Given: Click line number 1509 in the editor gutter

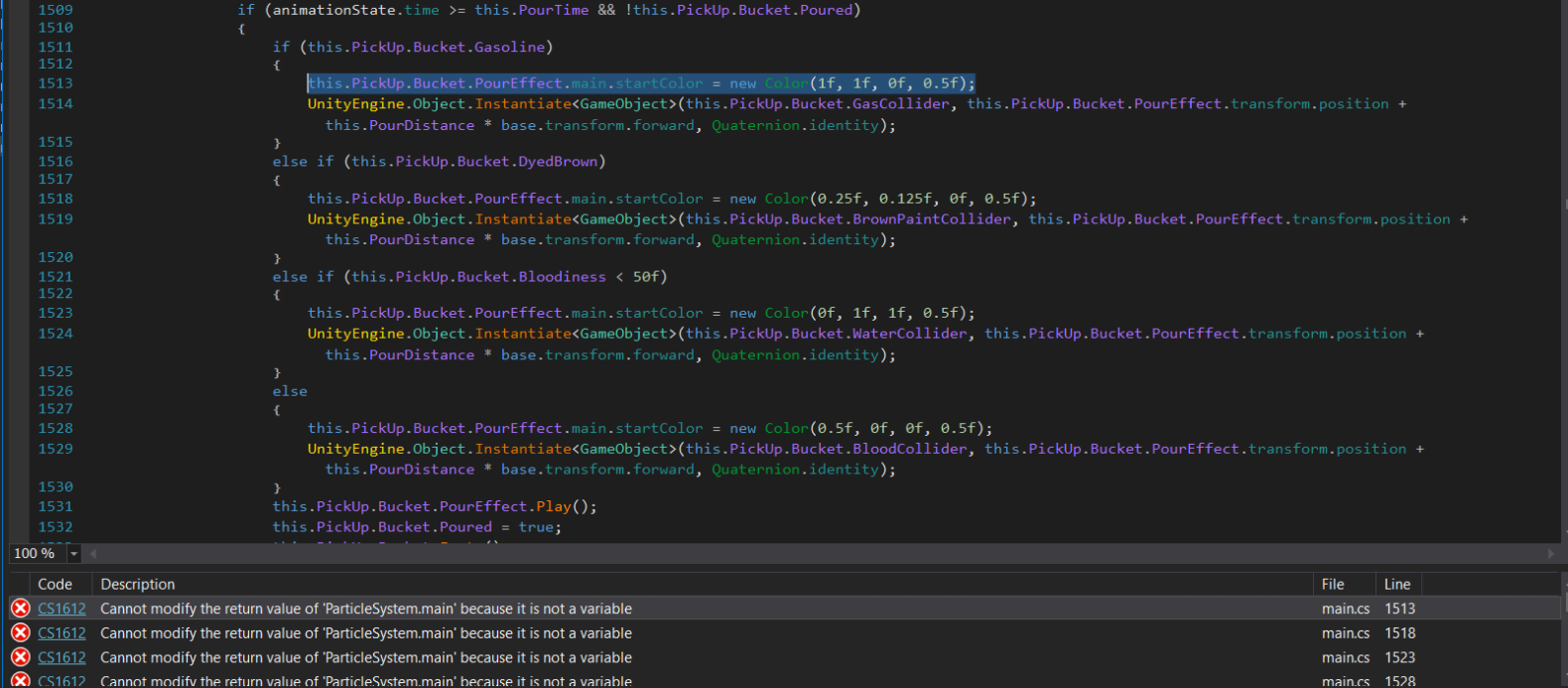Looking at the screenshot, I should (x=56, y=10).
